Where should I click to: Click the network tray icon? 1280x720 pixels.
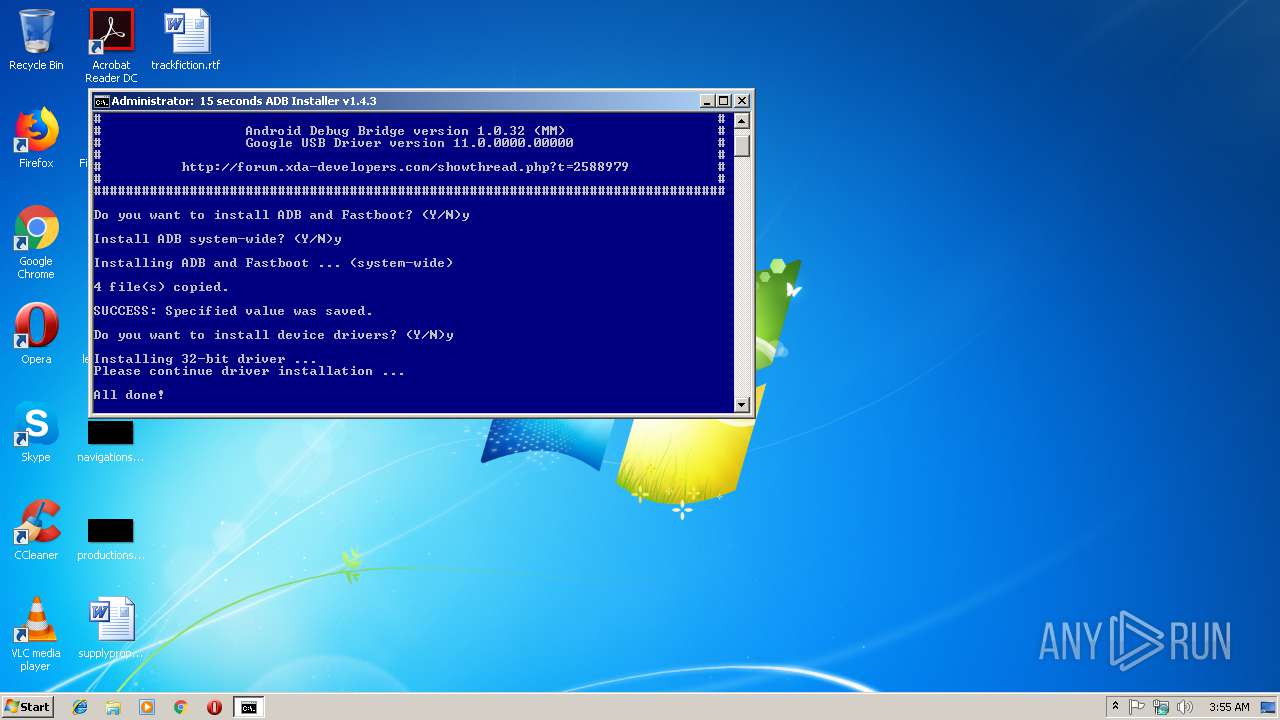[1161, 707]
